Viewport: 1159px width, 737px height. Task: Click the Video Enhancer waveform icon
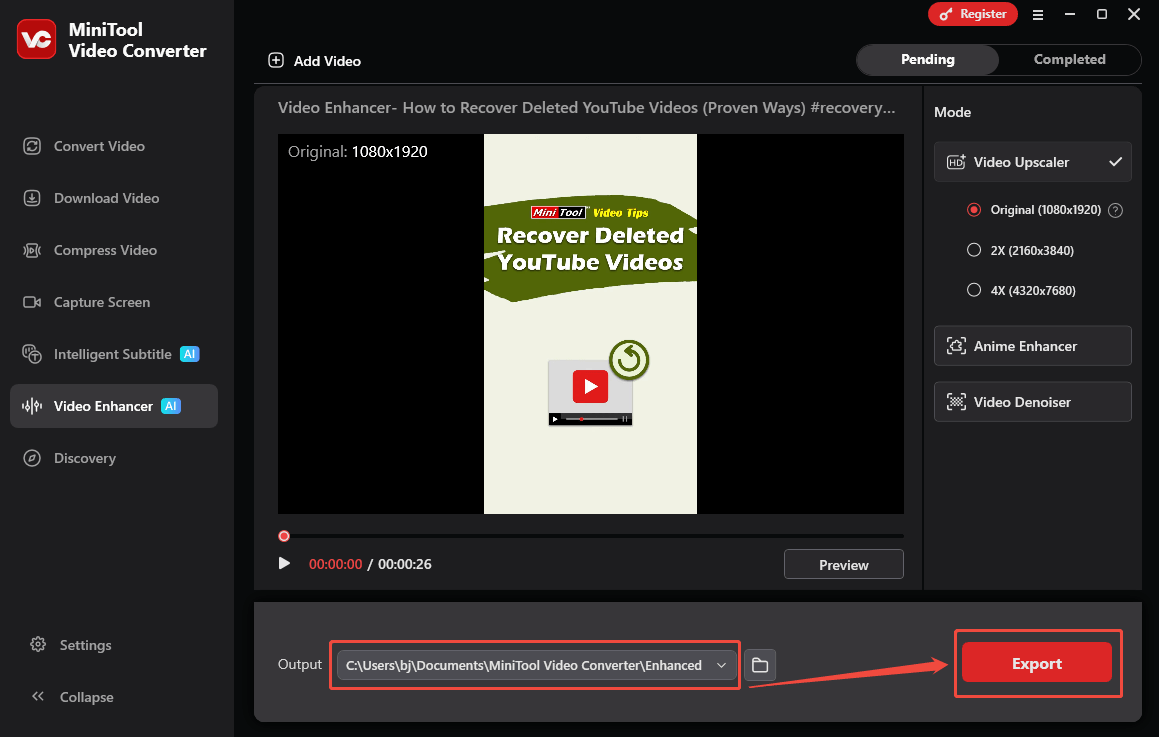[32, 407]
